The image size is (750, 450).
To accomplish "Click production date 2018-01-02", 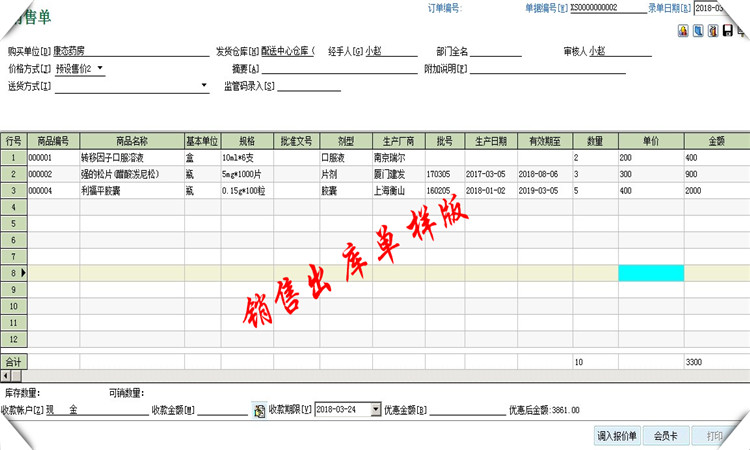I will point(485,191).
